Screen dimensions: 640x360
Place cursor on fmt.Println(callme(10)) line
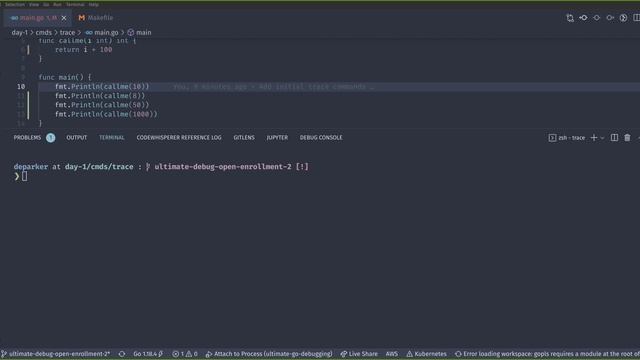tap(102, 87)
